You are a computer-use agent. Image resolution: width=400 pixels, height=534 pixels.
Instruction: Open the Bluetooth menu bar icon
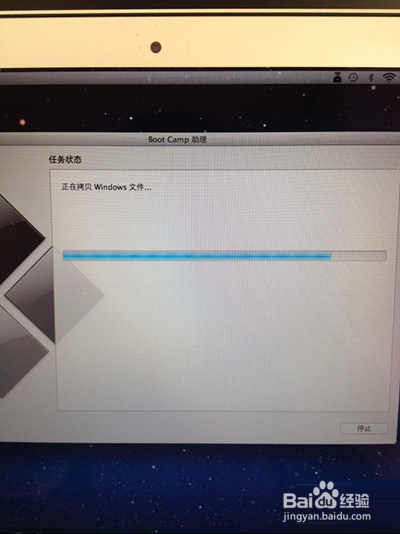[x=371, y=78]
